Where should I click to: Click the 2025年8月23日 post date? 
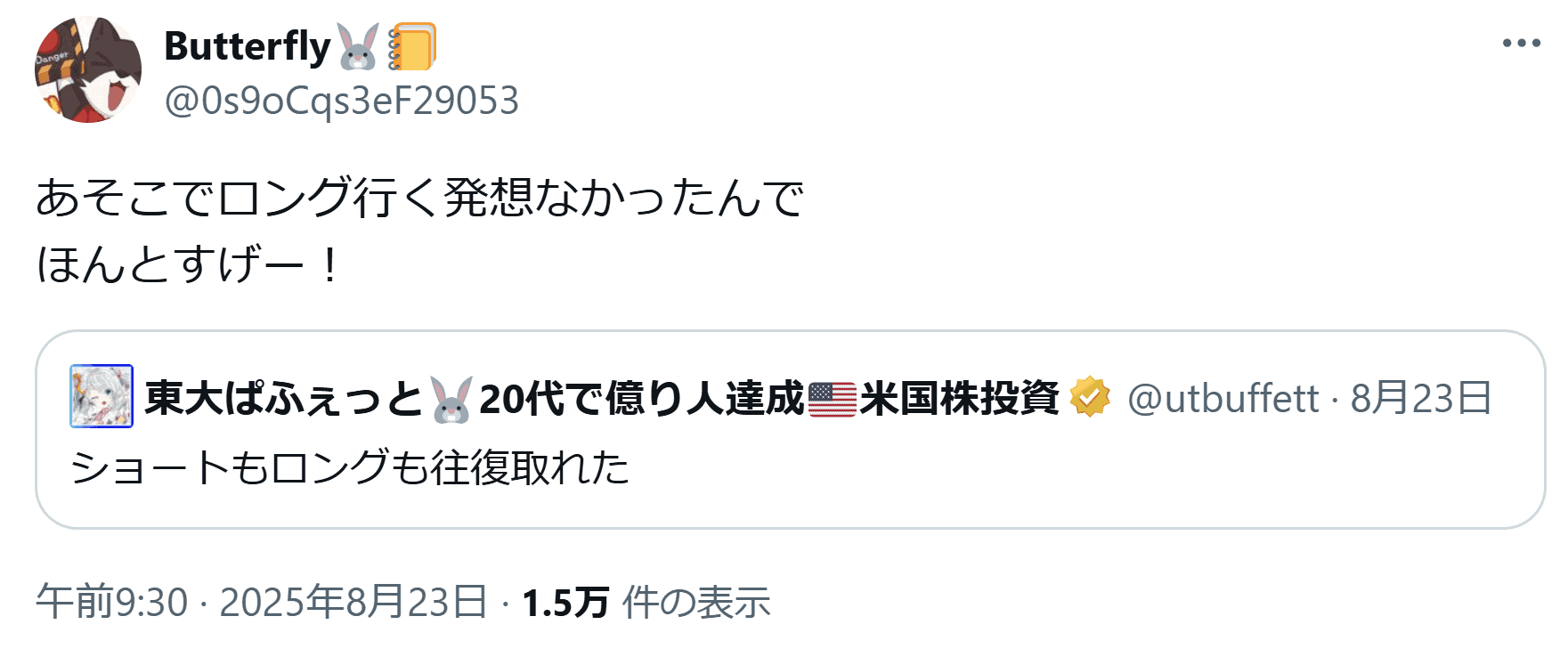(x=353, y=602)
